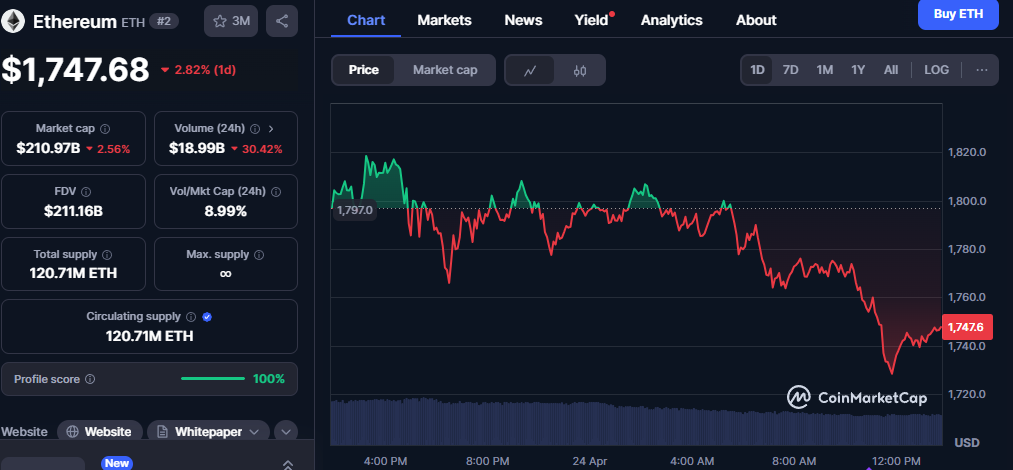Show the Vol/Mkt Cap (24h) info icon
This screenshot has width=1013, height=470.
pos(276,192)
